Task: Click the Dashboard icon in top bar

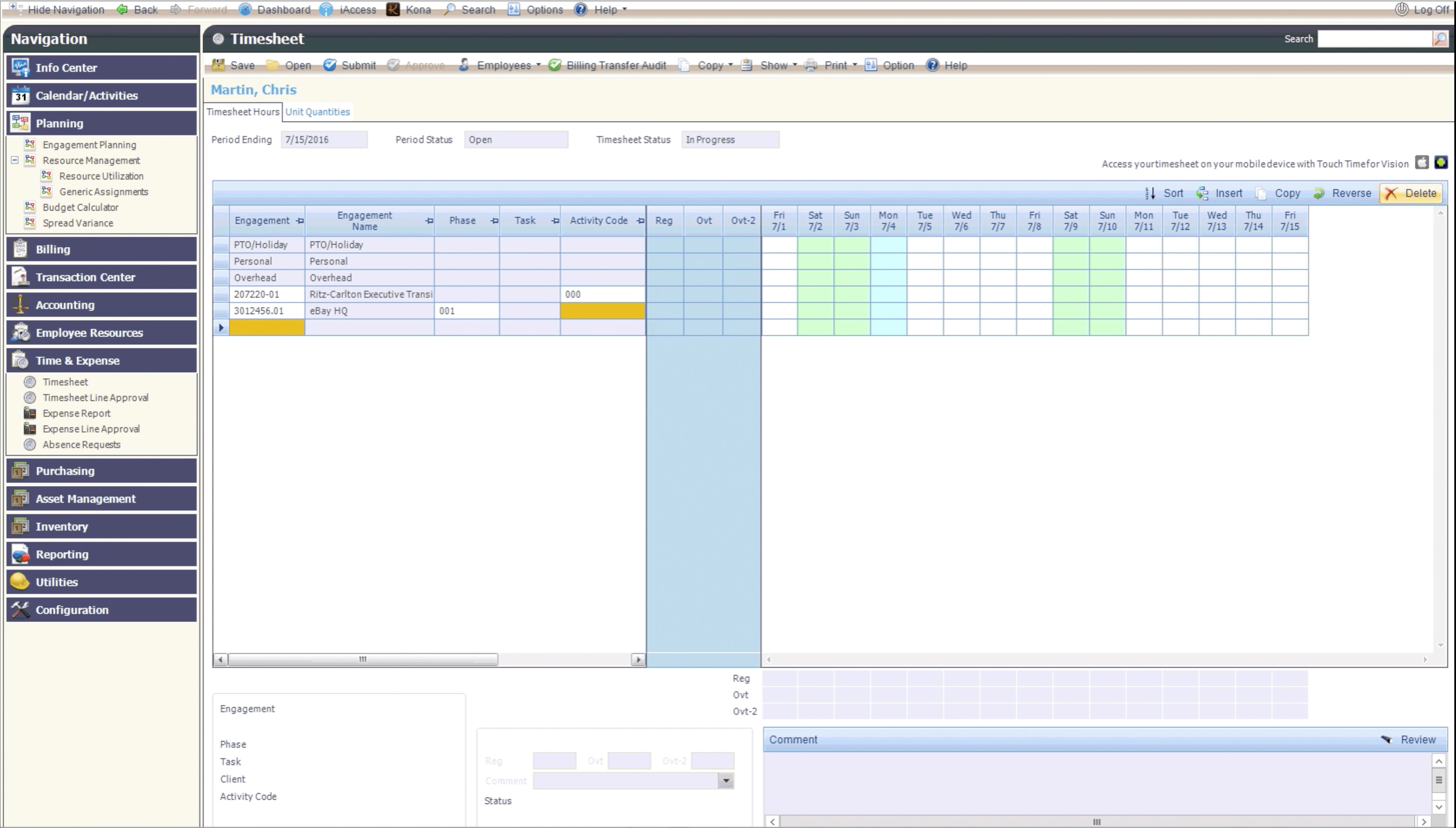Action: click(245, 9)
